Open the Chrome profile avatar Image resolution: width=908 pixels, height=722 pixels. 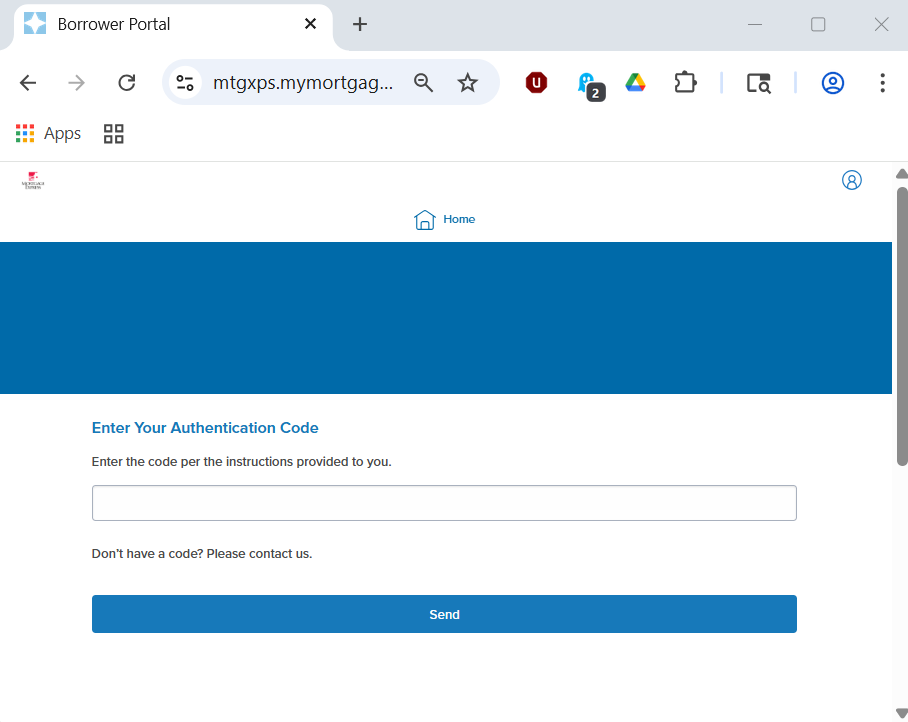click(832, 83)
